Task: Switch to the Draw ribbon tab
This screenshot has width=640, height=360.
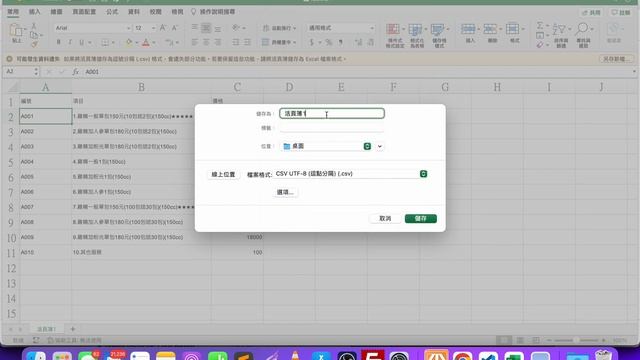Action: click(x=56, y=12)
